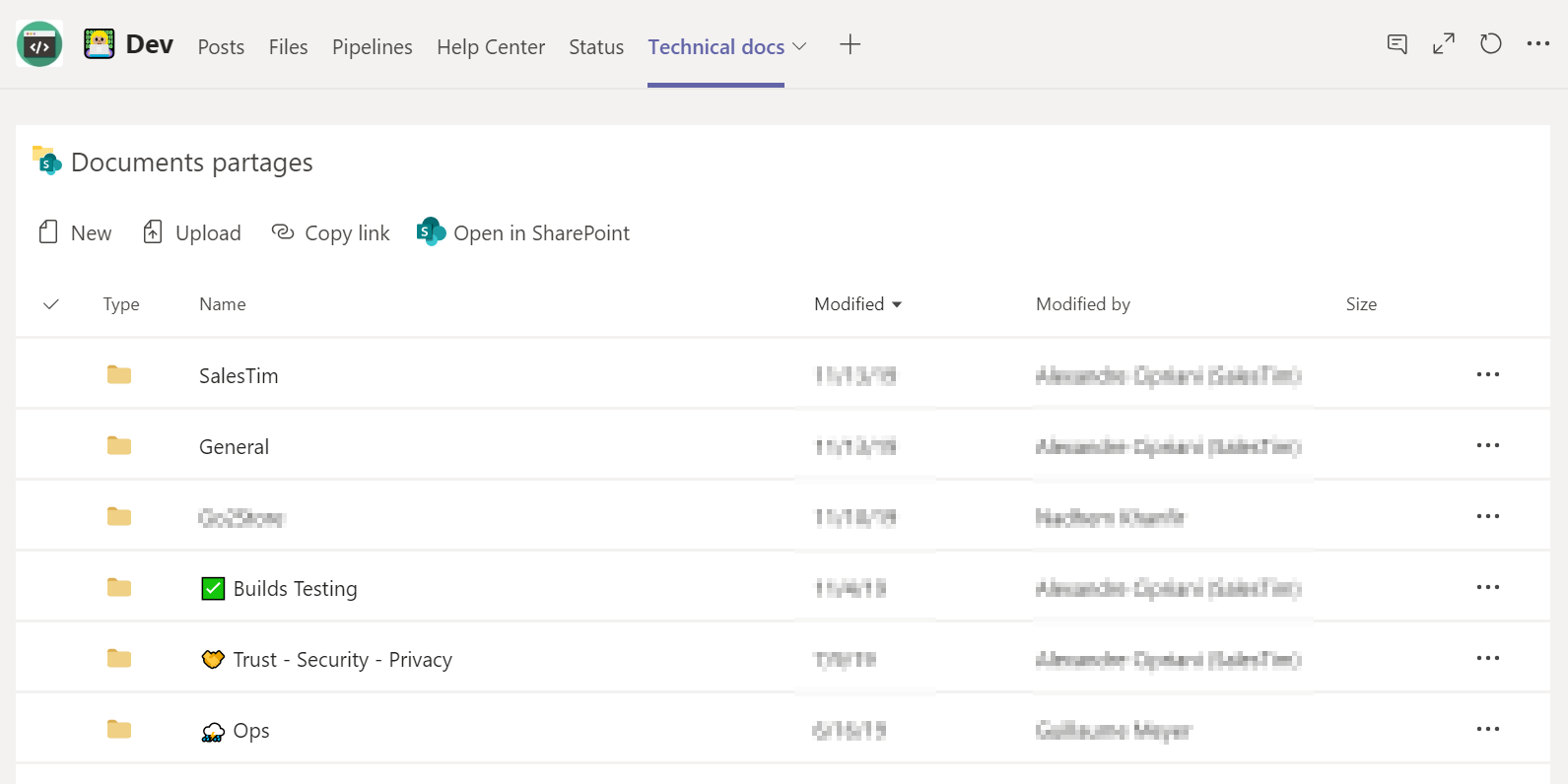This screenshot has width=1568, height=784.
Task: Open actions menu for Ops folder
Action: (1487, 730)
